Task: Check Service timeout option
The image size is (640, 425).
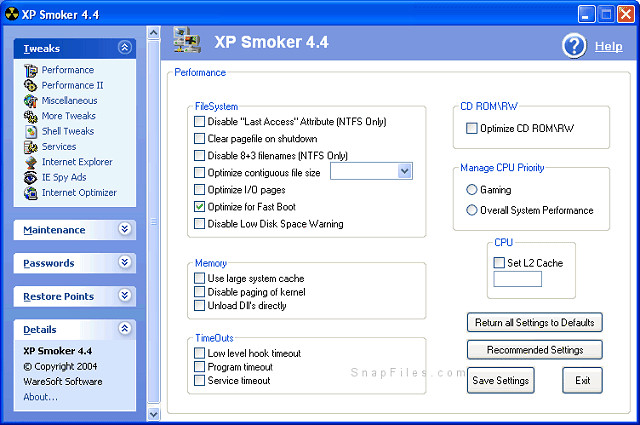Action: 199,380
